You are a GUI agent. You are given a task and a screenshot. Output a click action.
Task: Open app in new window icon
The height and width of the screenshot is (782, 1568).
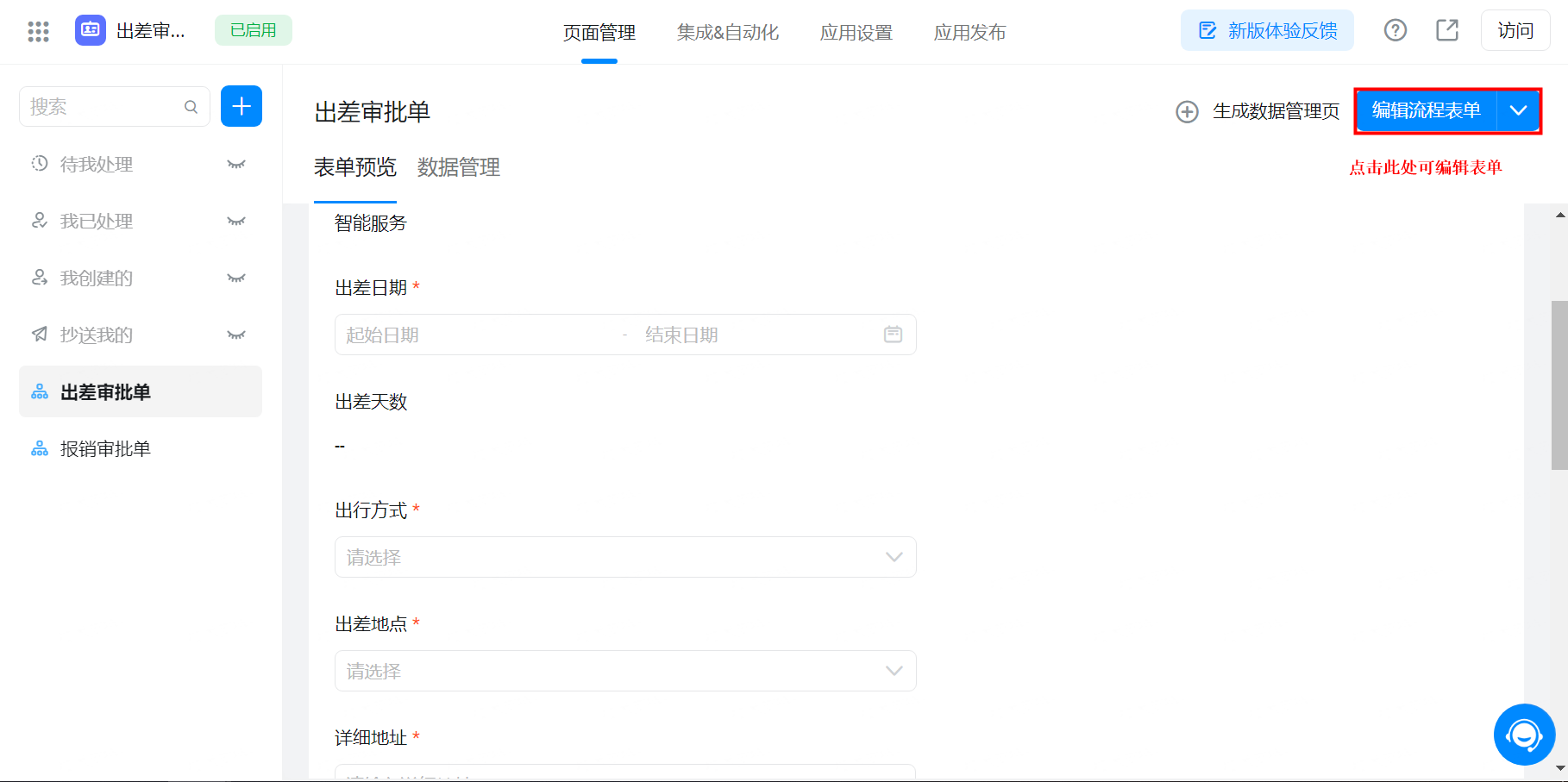tap(1446, 31)
